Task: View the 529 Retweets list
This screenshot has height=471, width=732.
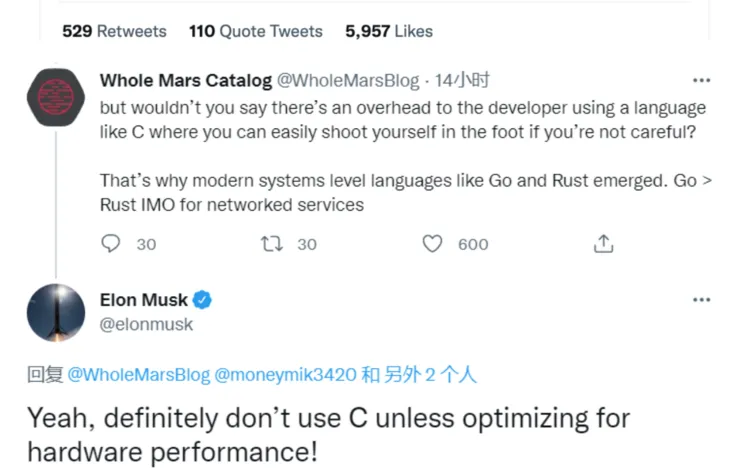Action: (114, 31)
